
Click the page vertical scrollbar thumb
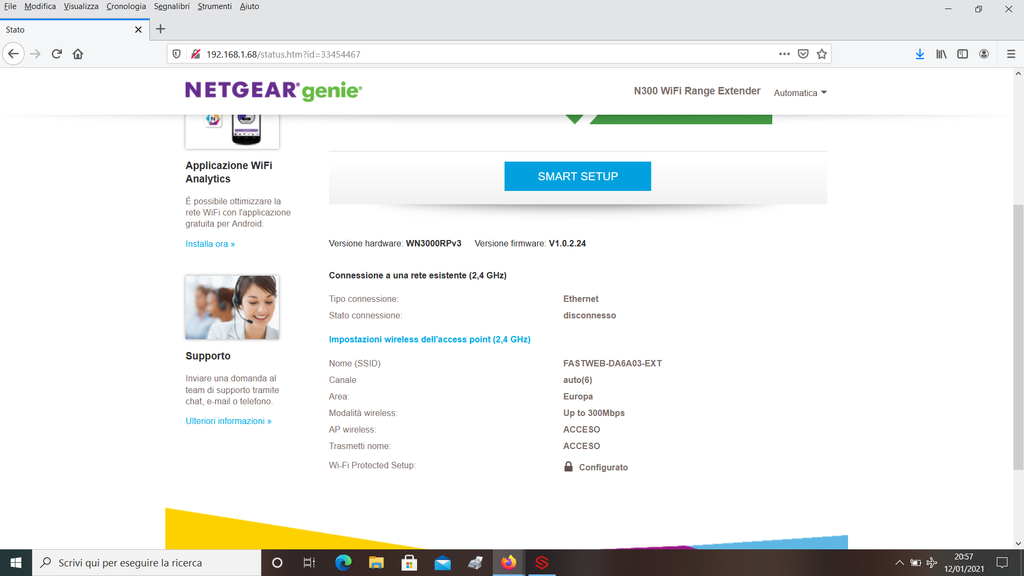coord(1018,336)
